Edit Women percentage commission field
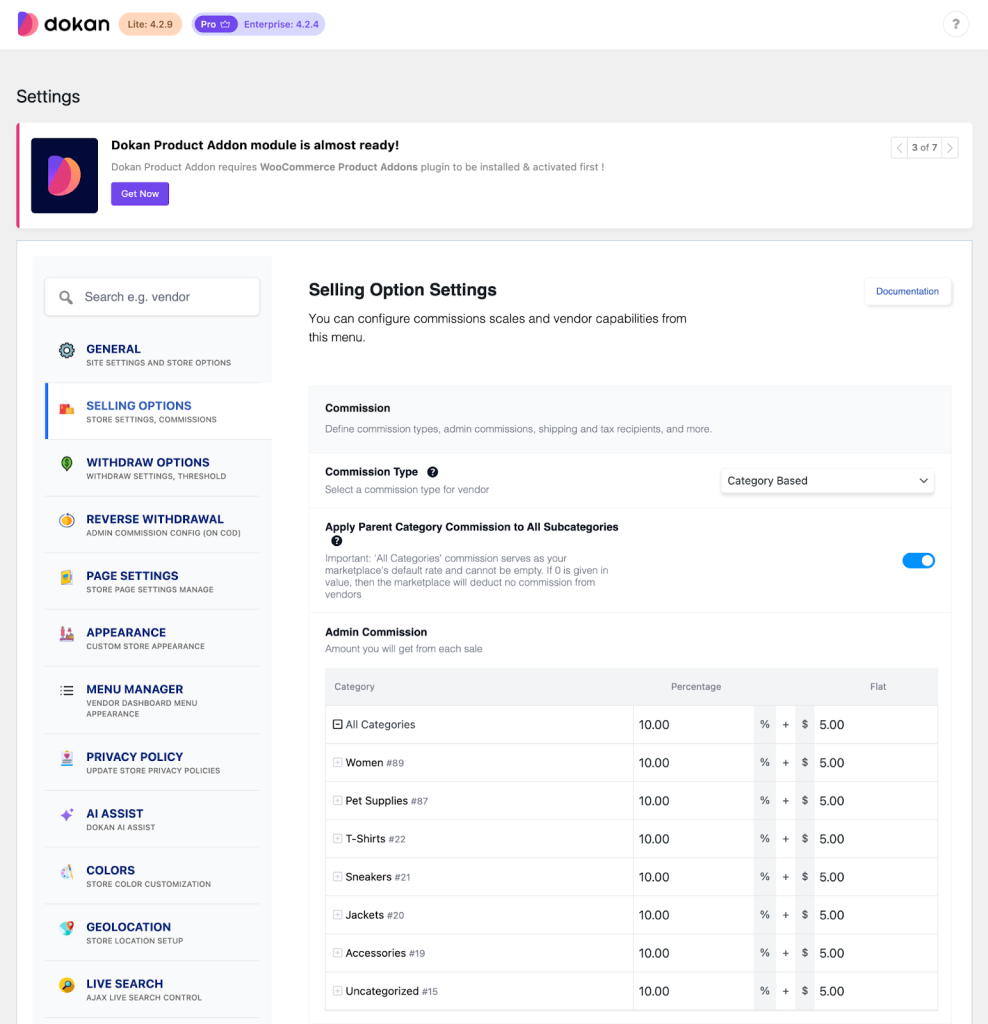Screen dimensions: 988x1024 [693, 763]
